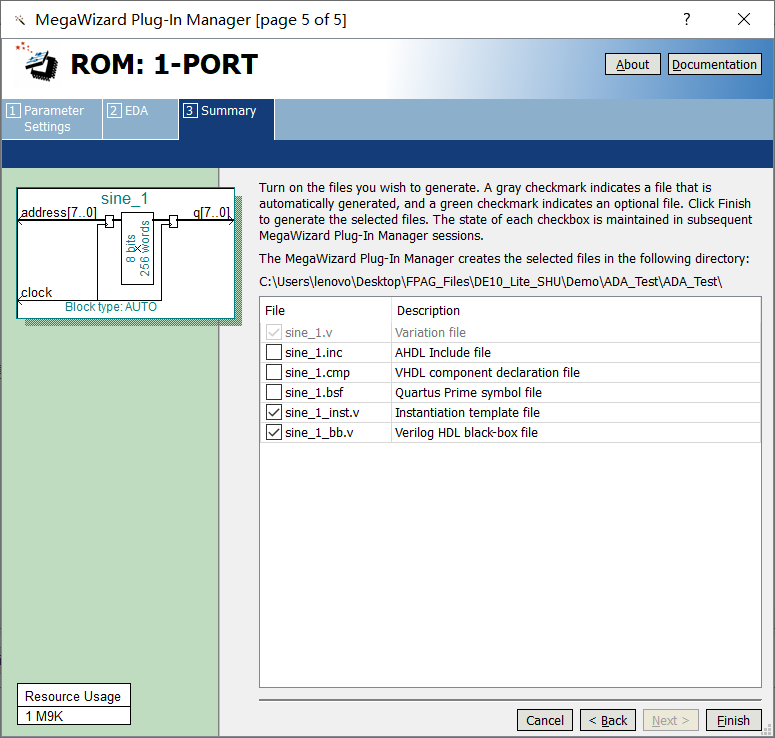Viewport: 775px width, 738px height.
Task: Go back with the < Back button
Action: 607,720
